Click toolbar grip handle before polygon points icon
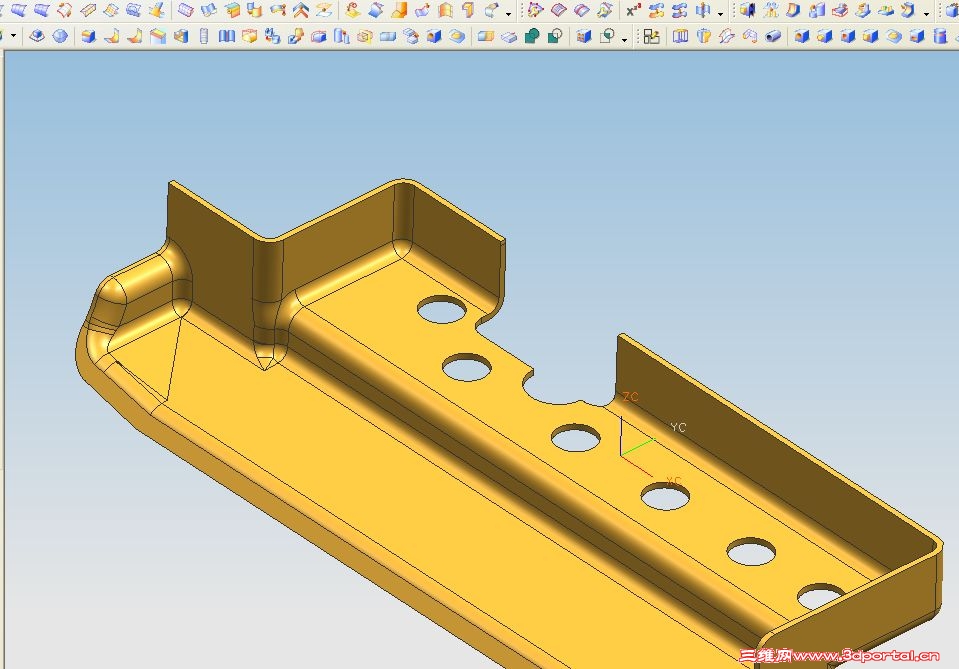Screen dimensions: 959x669 pyautogui.click(x=521, y=10)
